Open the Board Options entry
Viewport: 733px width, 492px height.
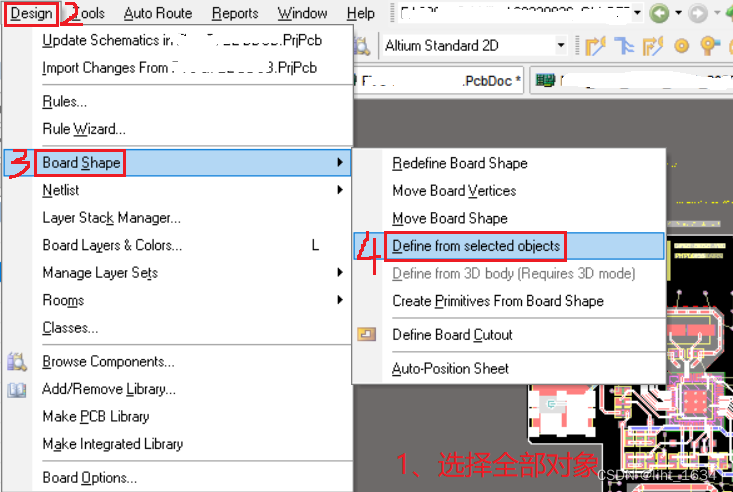coord(90,478)
